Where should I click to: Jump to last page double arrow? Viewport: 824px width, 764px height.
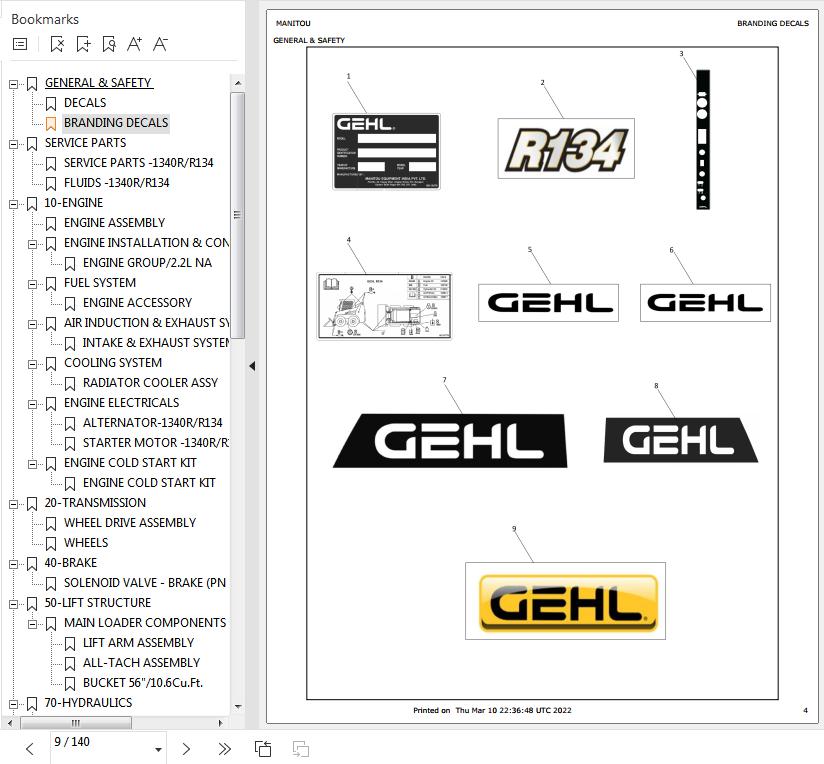click(x=224, y=749)
